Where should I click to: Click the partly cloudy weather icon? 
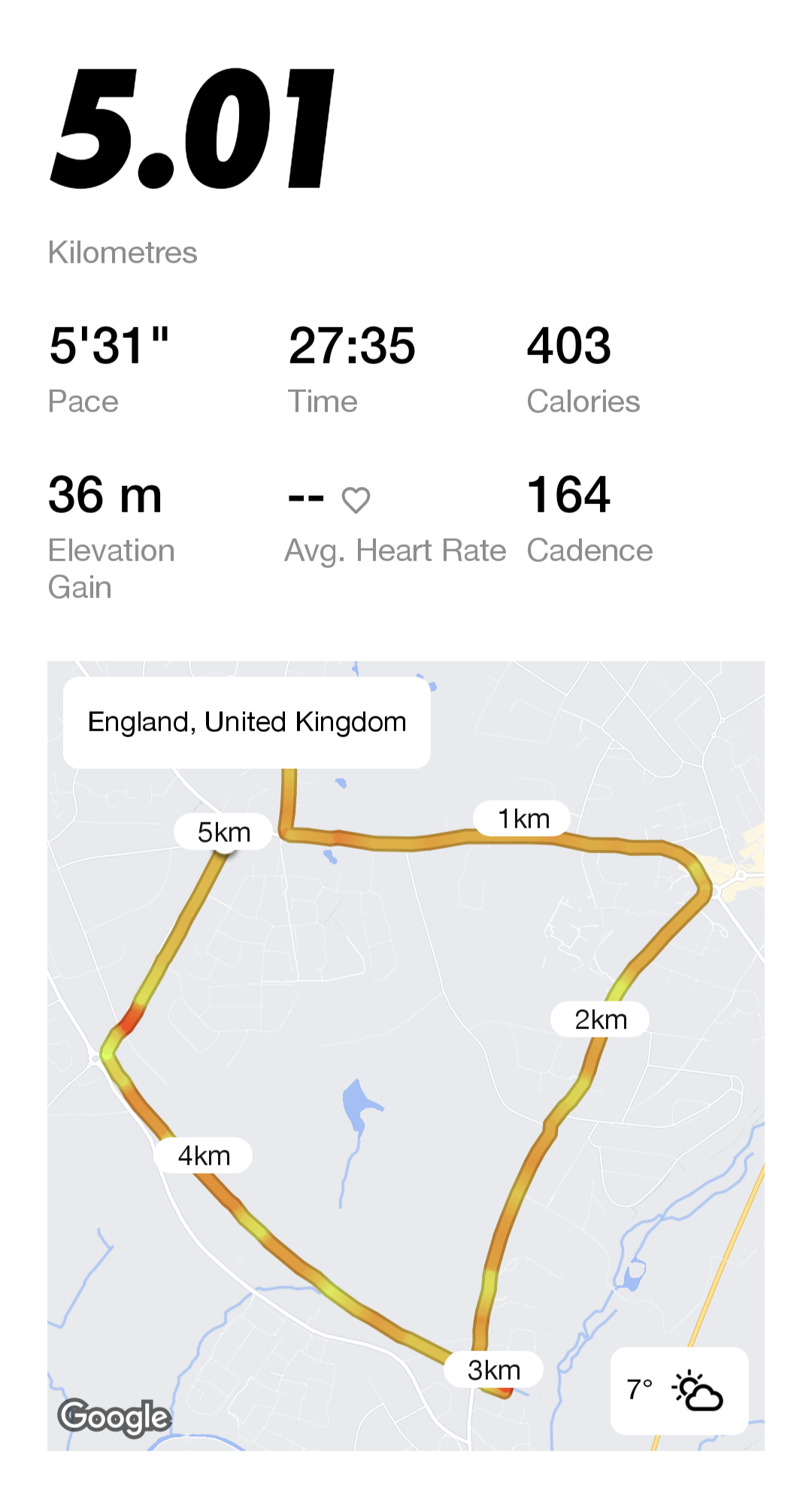pos(698,1391)
